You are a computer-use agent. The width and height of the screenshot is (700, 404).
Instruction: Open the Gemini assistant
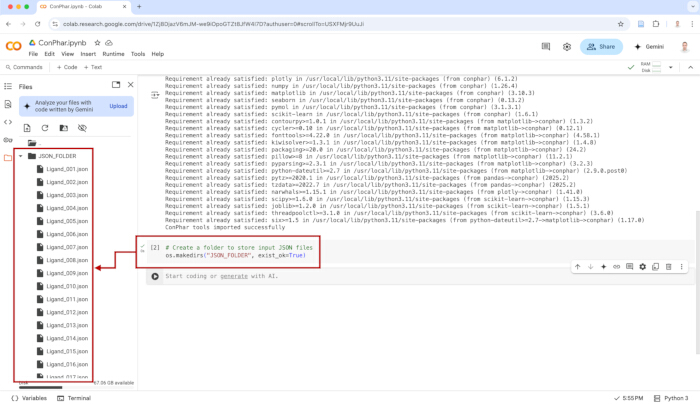tap(649, 46)
